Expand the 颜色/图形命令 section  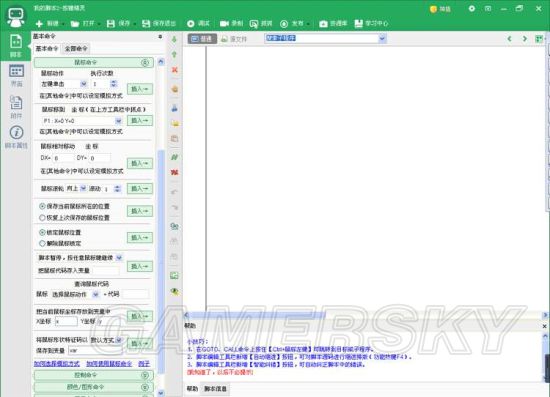[x=94, y=387]
